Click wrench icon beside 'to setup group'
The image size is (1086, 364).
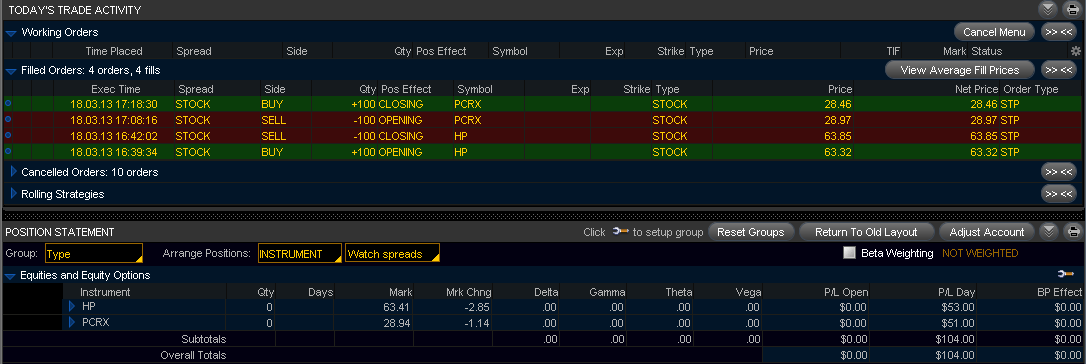(620, 232)
